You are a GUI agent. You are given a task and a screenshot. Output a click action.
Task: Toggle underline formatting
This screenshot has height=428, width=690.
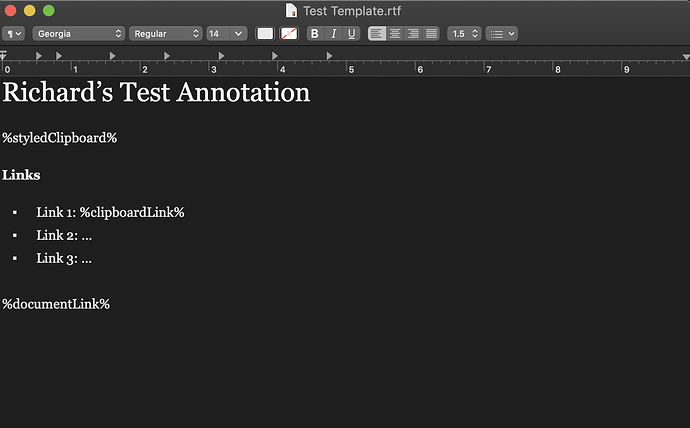(352, 33)
